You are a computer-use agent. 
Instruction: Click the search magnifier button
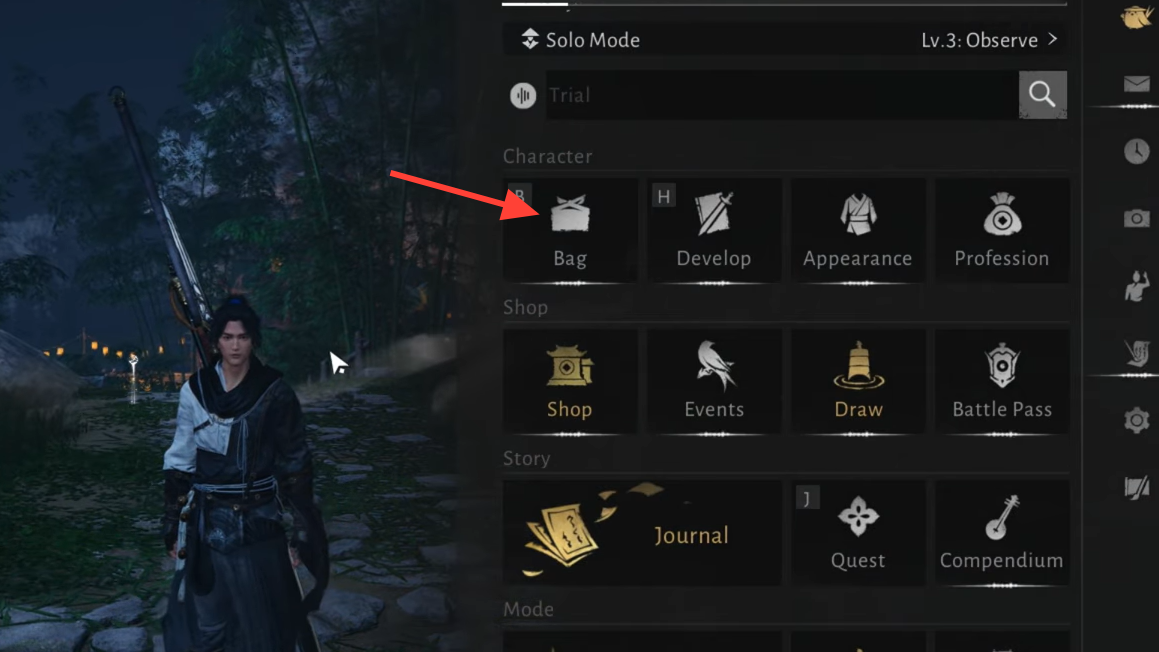(x=1042, y=95)
